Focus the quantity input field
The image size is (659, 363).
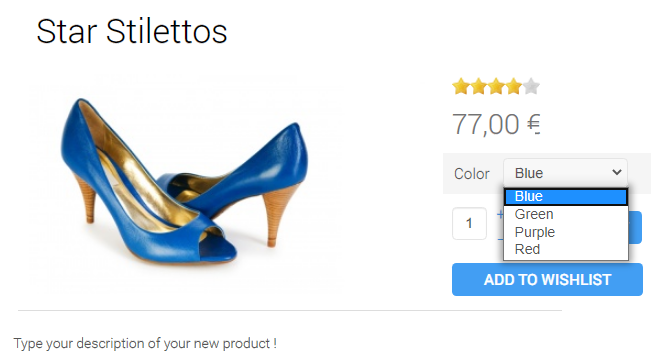[469, 224]
